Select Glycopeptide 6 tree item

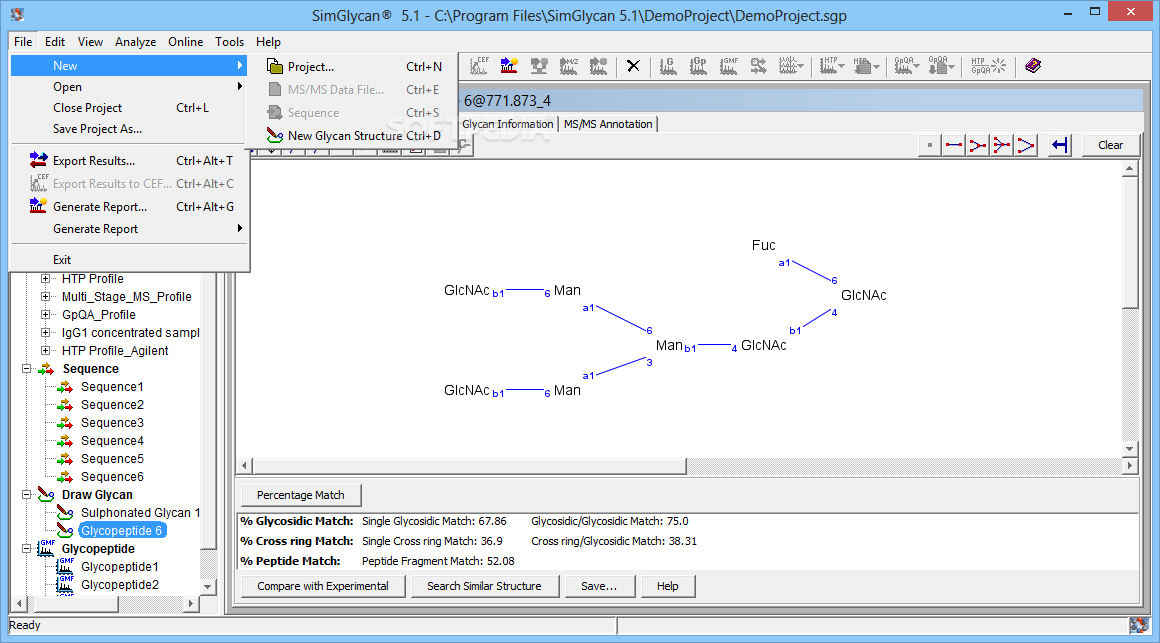[x=122, y=531]
